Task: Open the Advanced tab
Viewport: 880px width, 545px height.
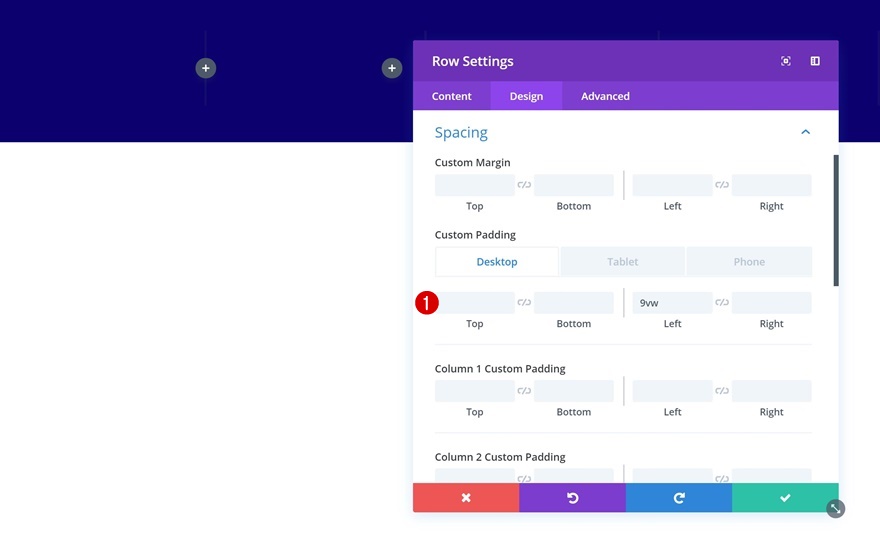Action: point(605,96)
